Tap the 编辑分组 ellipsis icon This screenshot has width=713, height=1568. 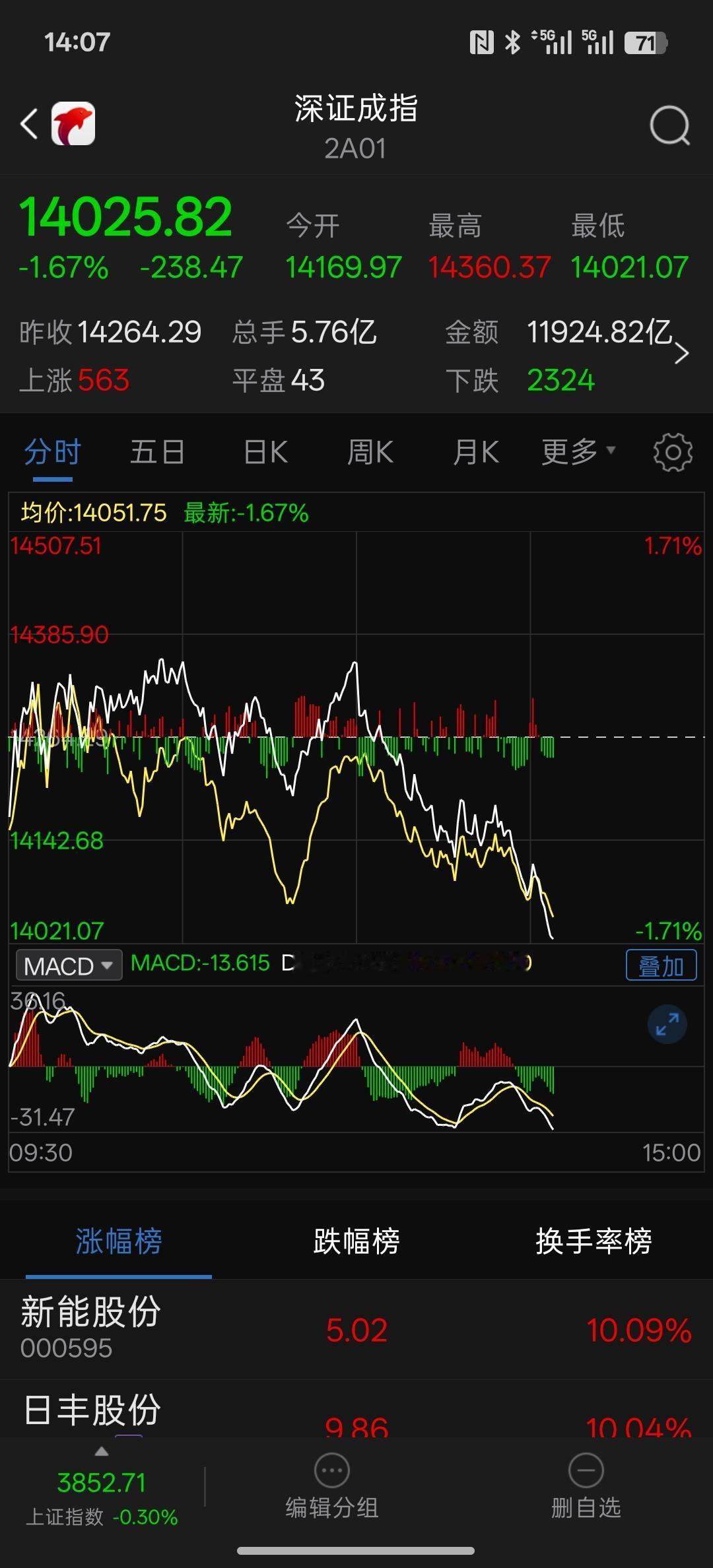point(332,1470)
